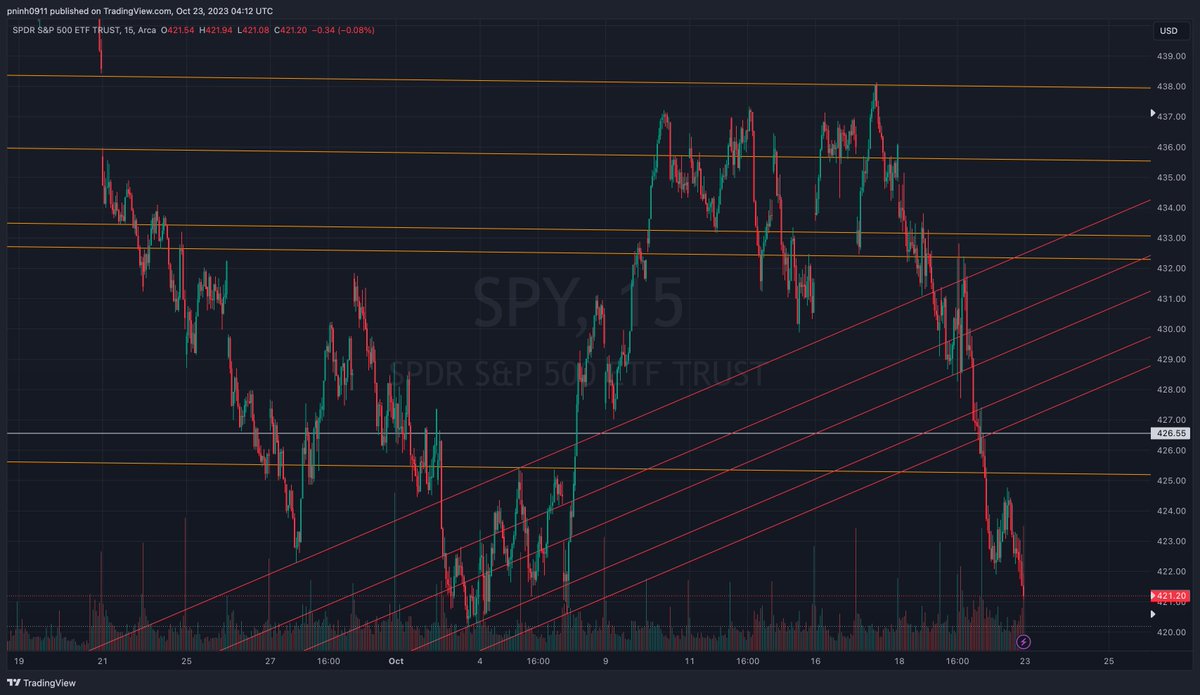Image resolution: width=1200 pixels, height=695 pixels.
Task: Click the 431.00 price scale label
Action: (1172, 299)
